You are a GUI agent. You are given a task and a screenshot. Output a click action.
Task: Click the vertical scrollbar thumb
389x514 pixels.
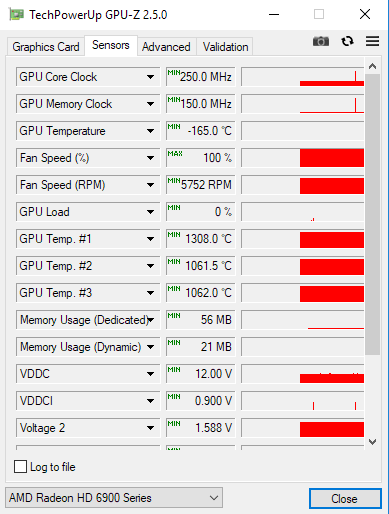click(x=372, y=214)
